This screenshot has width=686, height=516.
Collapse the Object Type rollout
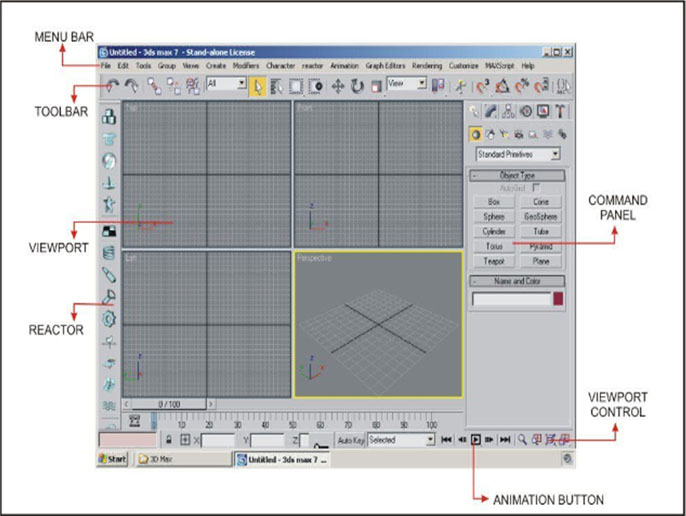(517, 176)
